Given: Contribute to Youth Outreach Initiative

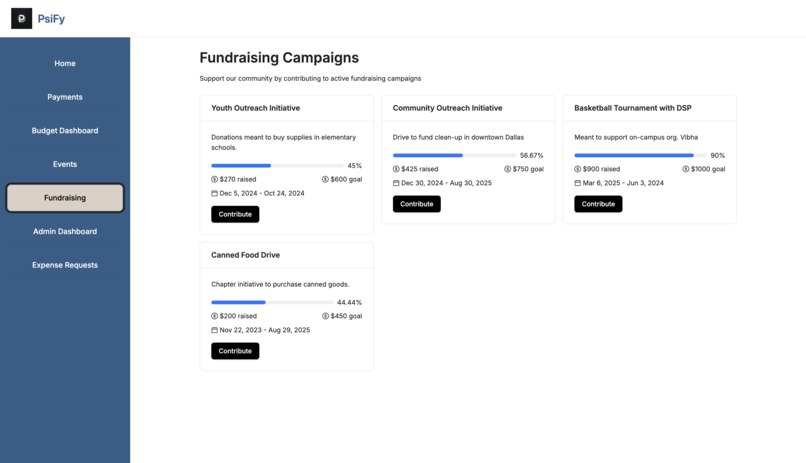Looking at the screenshot, I should [x=235, y=214].
